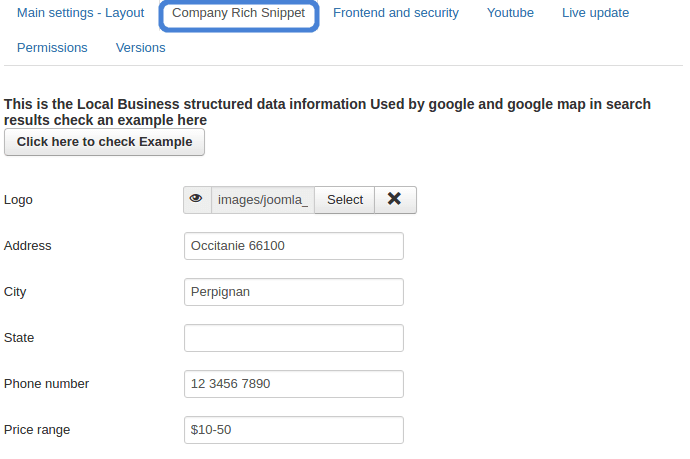Switch to the Permissions tab
This screenshot has width=690, height=459.
52,47
